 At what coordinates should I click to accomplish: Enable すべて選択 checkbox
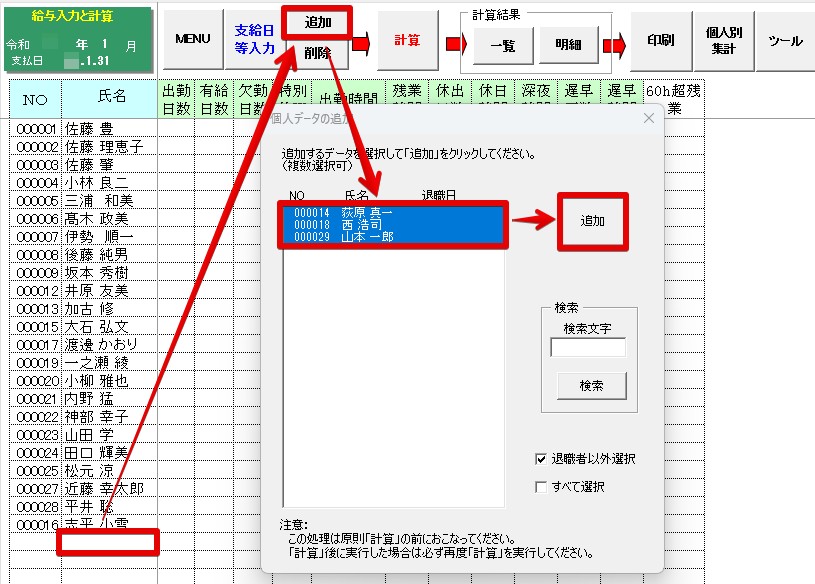coord(541,487)
